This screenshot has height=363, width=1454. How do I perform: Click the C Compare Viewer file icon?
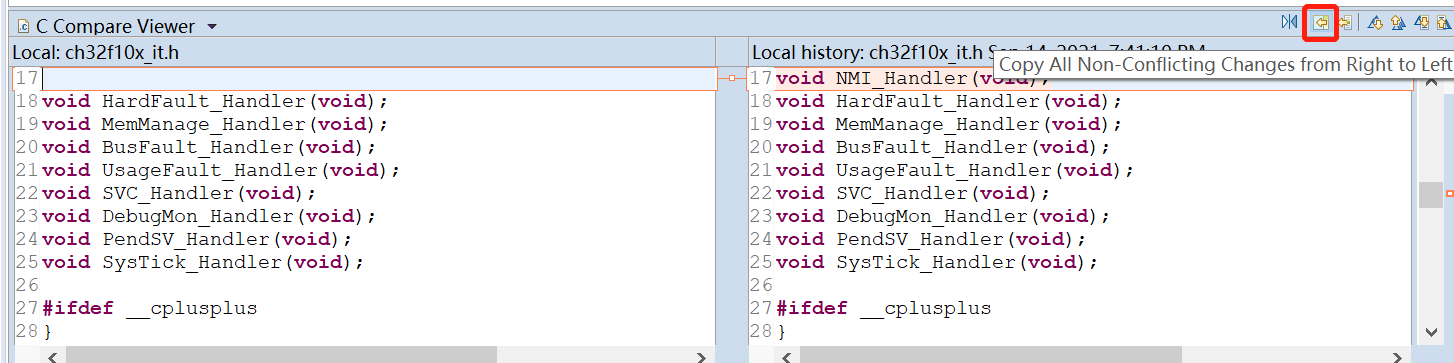tap(22, 25)
